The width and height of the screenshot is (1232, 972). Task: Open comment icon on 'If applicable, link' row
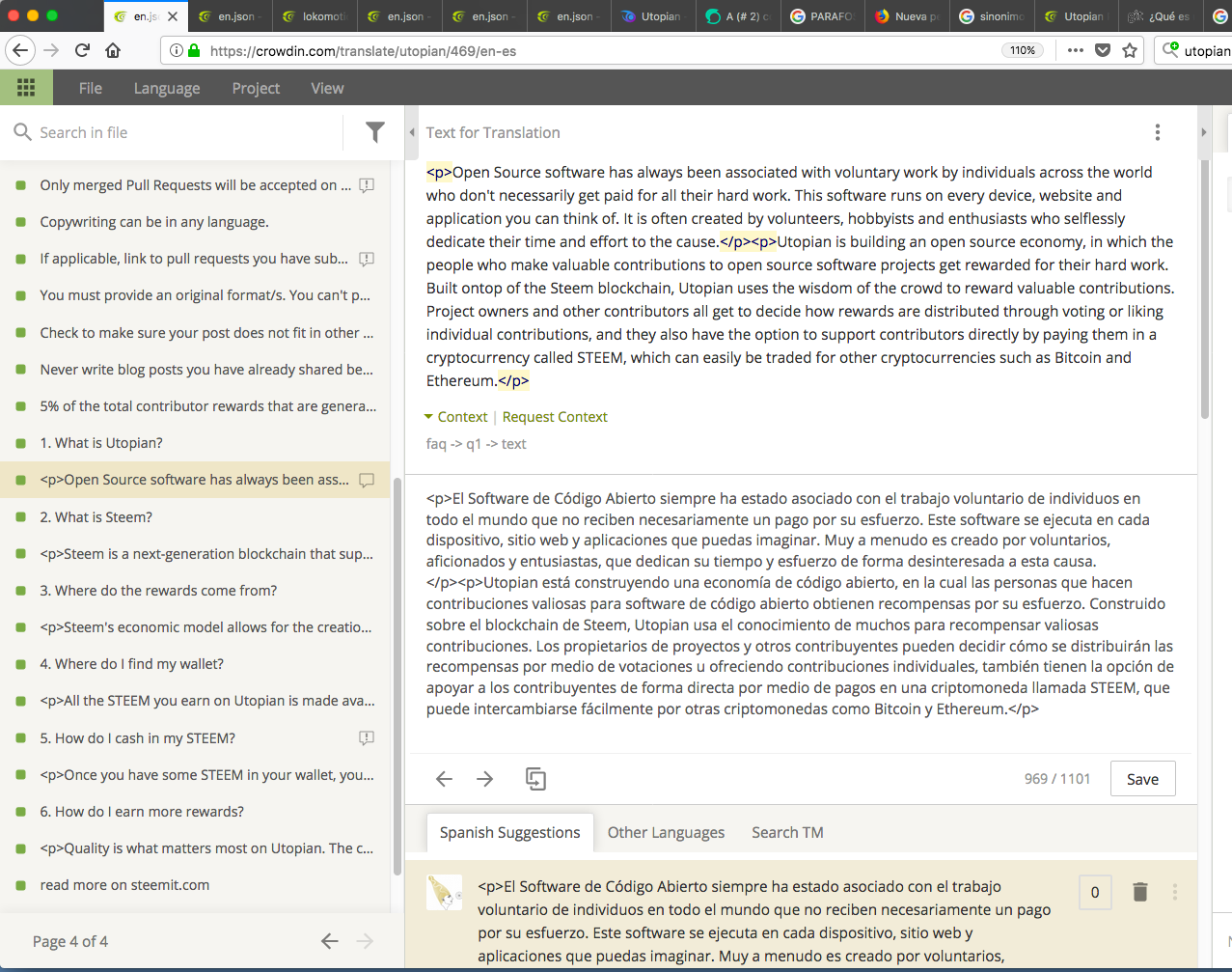click(367, 259)
